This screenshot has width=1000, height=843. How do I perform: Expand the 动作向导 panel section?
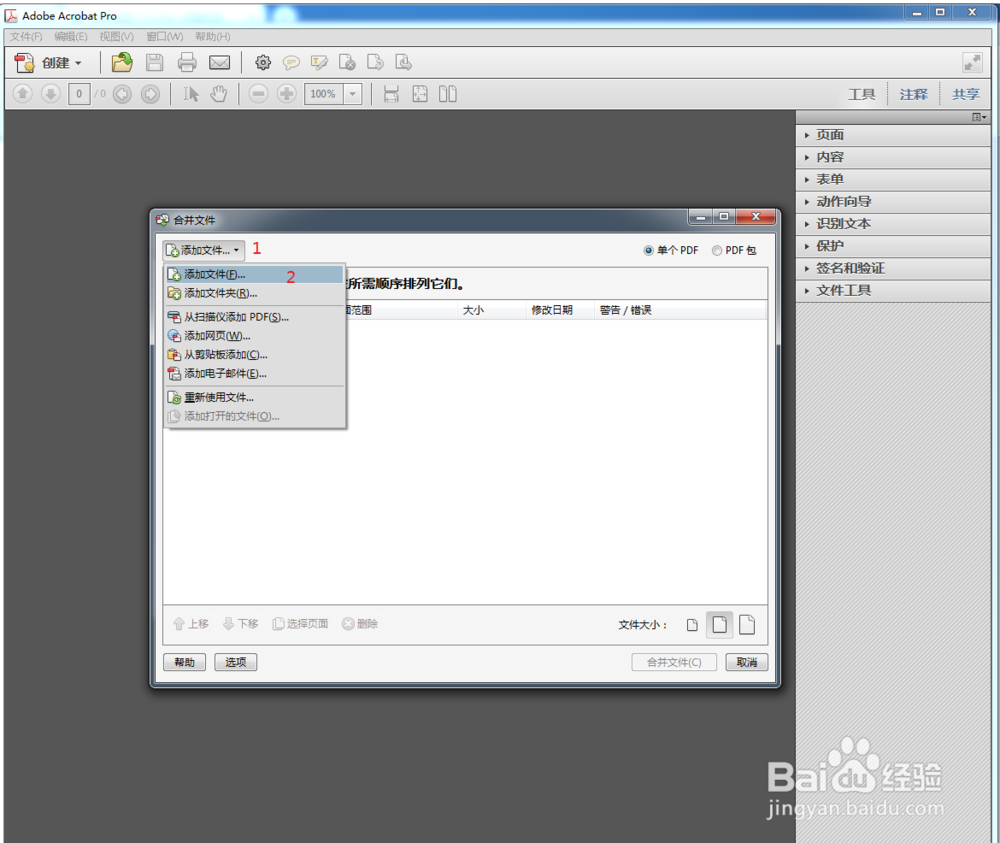click(x=893, y=202)
